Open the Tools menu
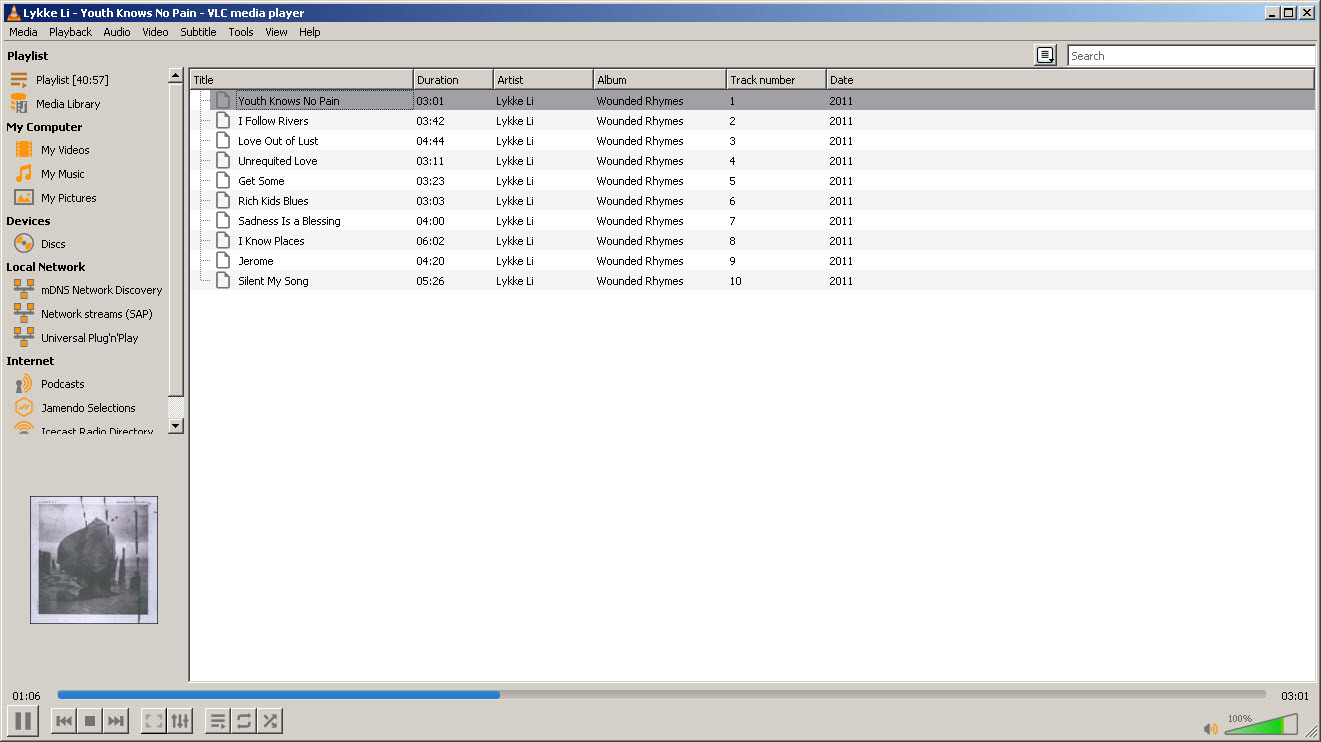Image resolution: width=1321 pixels, height=742 pixels. coord(241,32)
